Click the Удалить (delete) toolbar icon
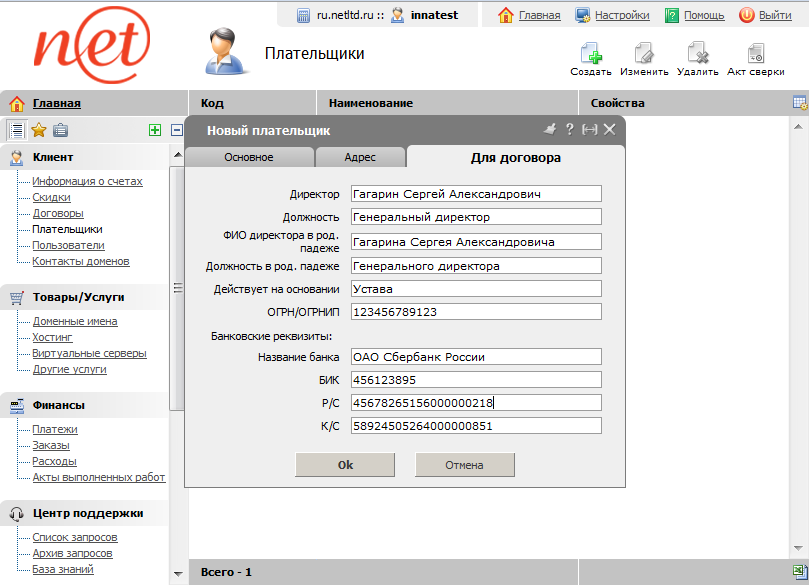 pyautogui.click(x=697, y=54)
